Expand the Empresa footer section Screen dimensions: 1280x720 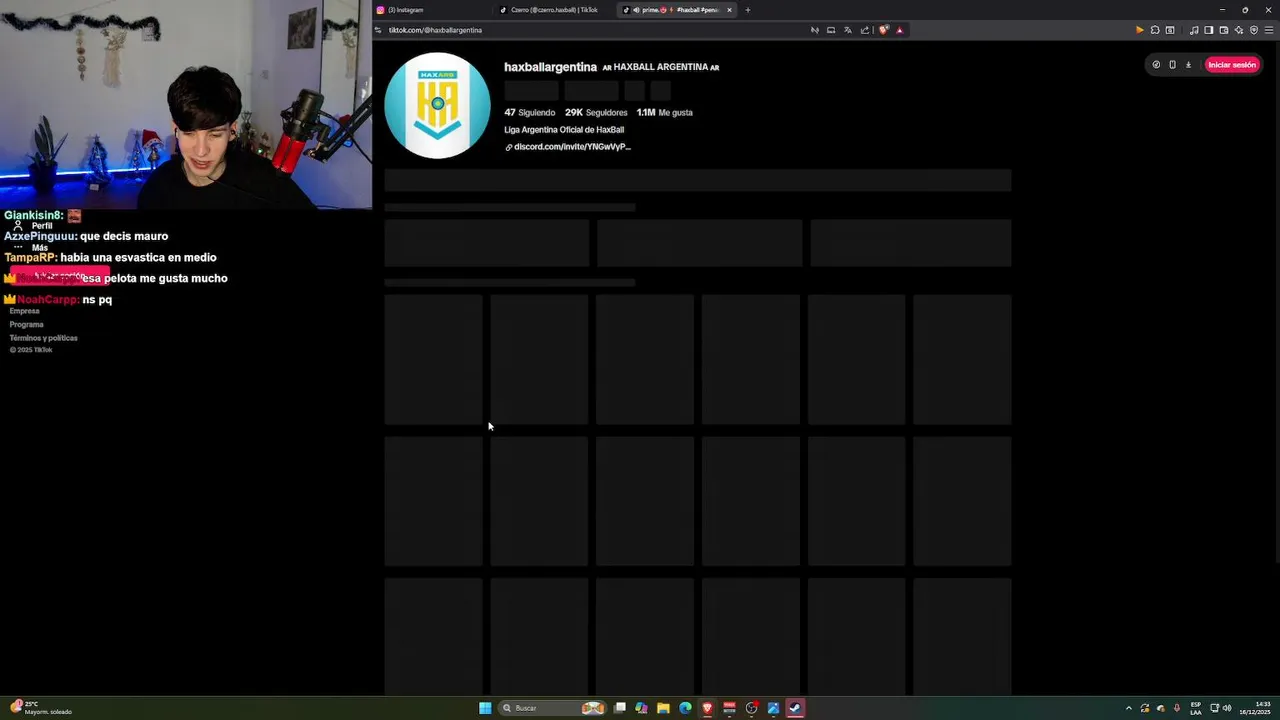point(25,311)
